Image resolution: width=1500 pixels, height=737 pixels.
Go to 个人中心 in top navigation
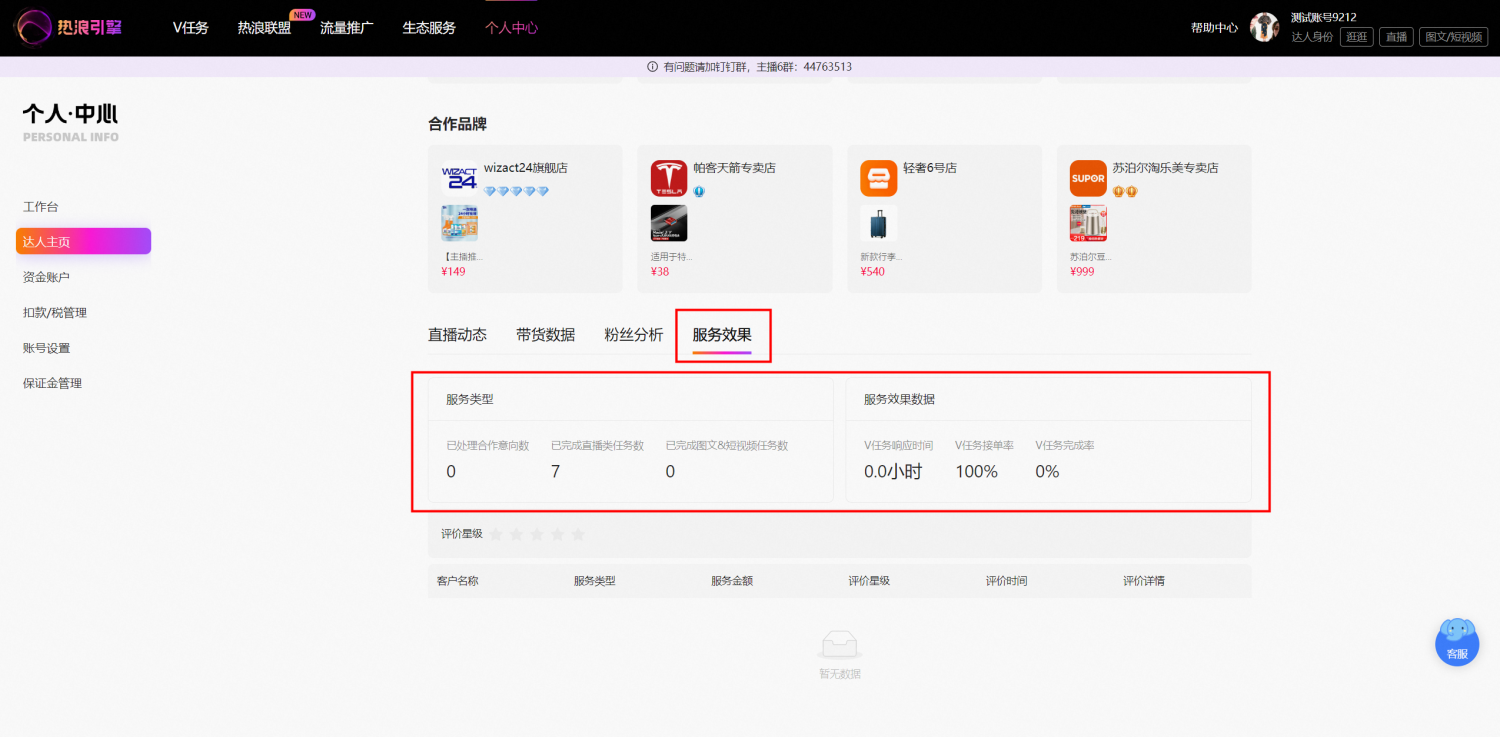pyautogui.click(x=511, y=28)
